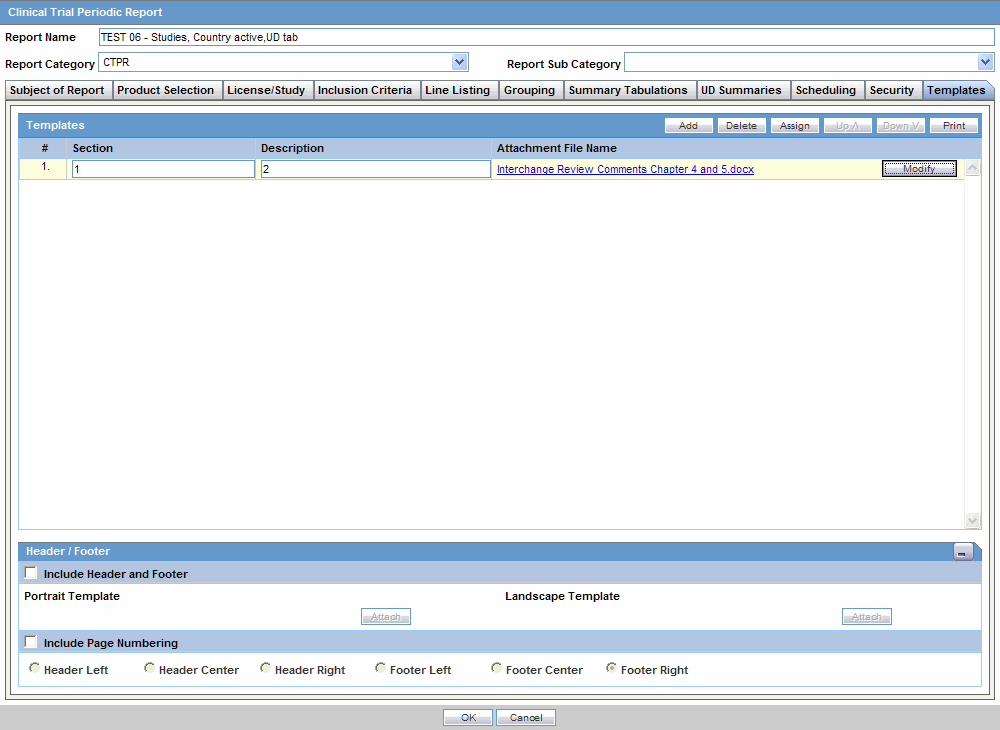The height and width of the screenshot is (730, 1000).
Task: Open the Report Sub Category dropdown
Action: coord(985,61)
